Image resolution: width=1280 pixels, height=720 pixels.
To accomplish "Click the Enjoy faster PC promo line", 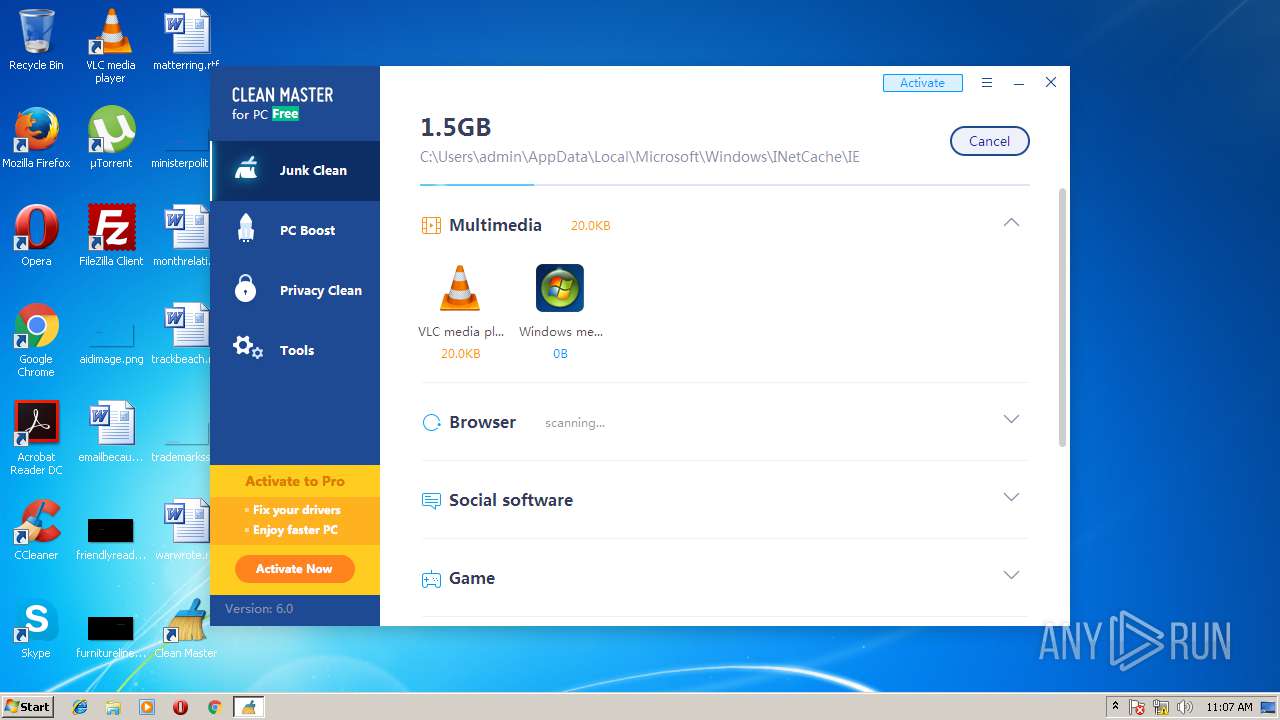I will click(x=295, y=530).
